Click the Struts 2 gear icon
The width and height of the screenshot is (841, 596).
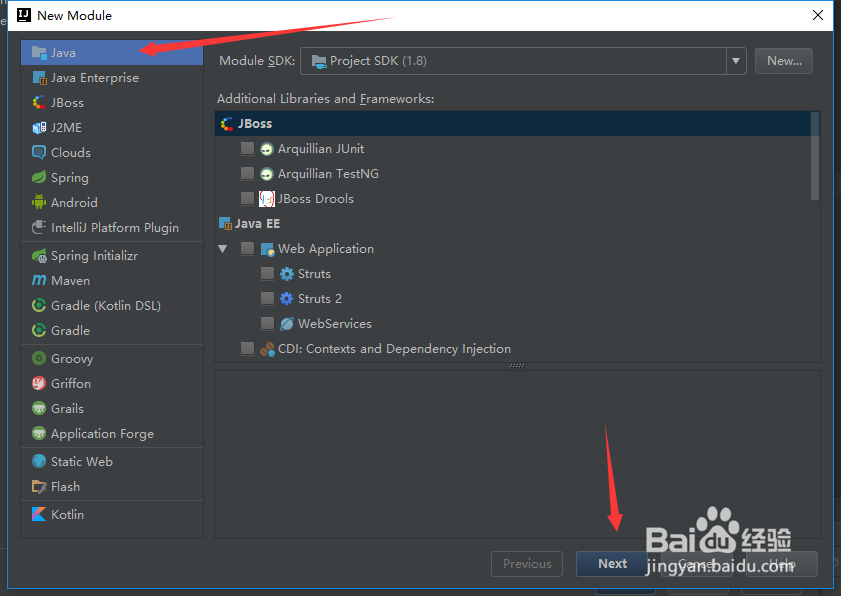click(x=287, y=299)
